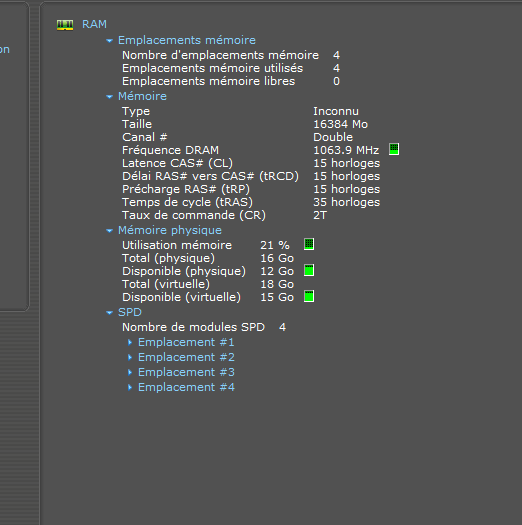Collapse the Mémoire section arrow
The image size is (522, 525).
pos(109,97)
